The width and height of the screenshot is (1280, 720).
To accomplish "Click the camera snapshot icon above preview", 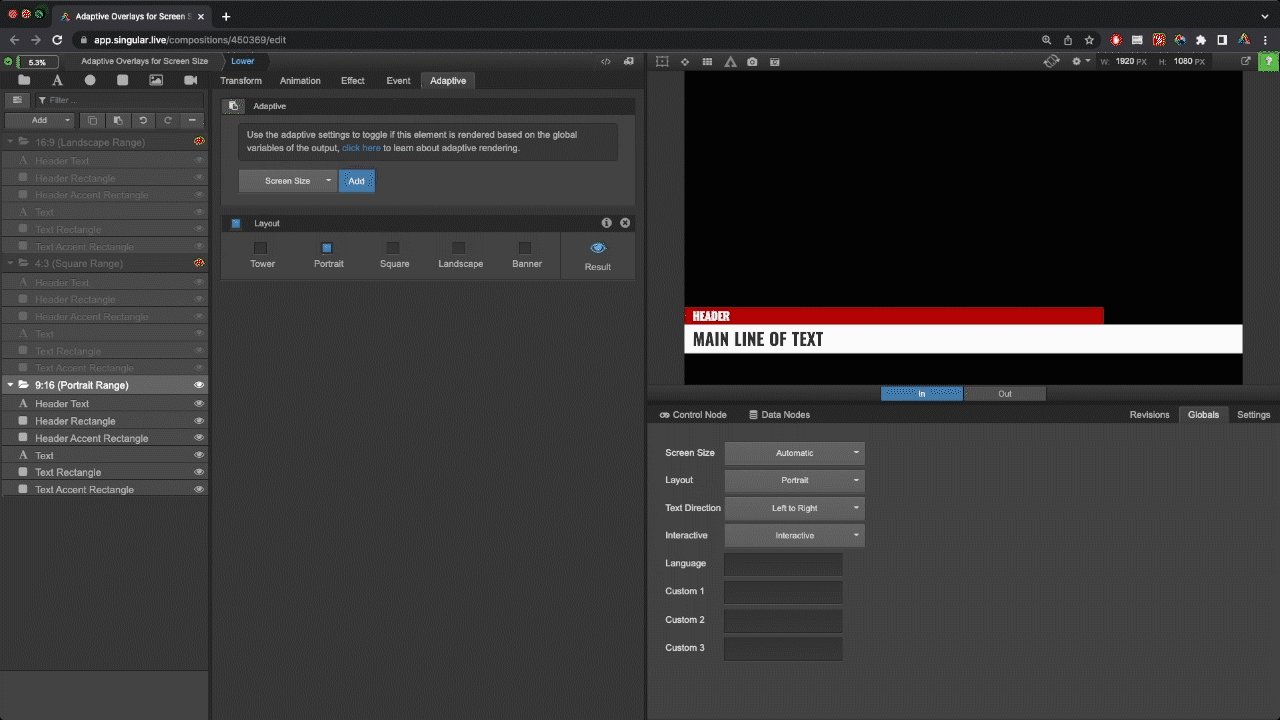I will tap(752, 62).
